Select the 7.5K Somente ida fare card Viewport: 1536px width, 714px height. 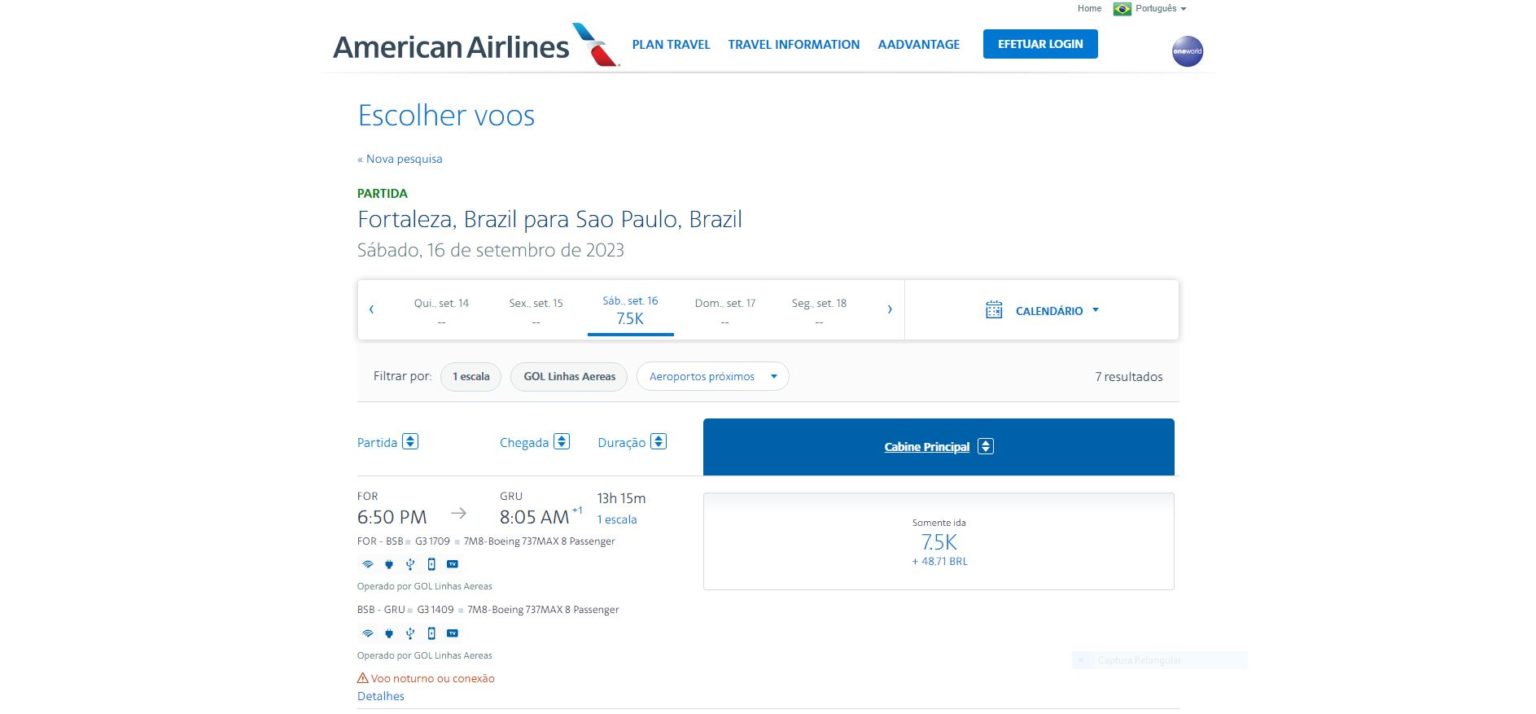coord(938,540)
